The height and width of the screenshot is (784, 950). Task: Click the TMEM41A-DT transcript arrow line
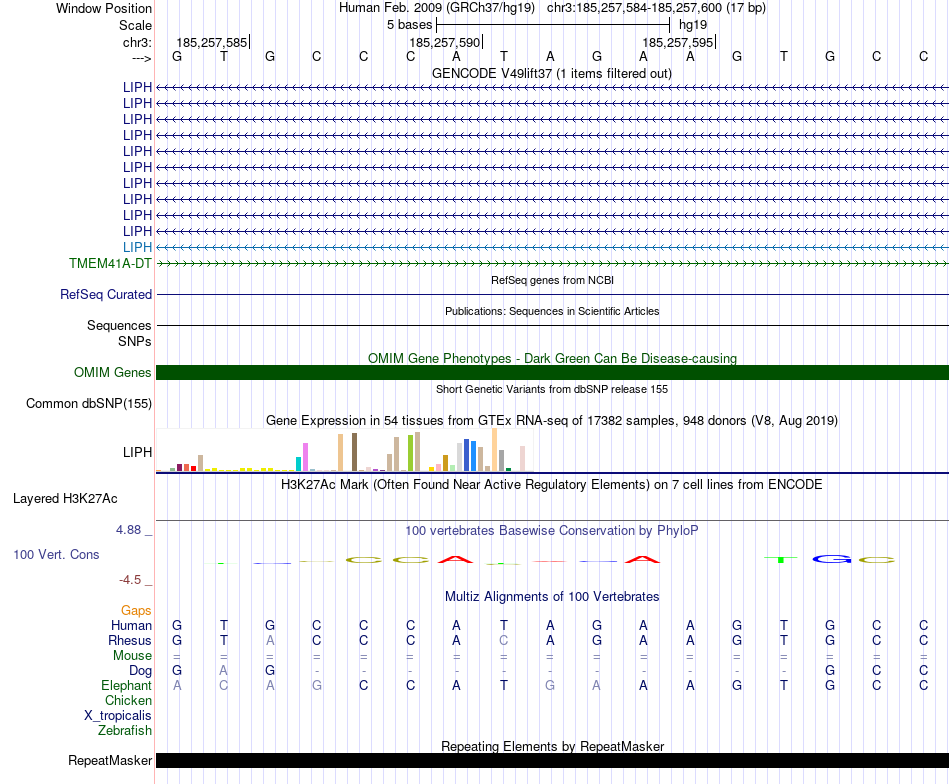point(552,263)
